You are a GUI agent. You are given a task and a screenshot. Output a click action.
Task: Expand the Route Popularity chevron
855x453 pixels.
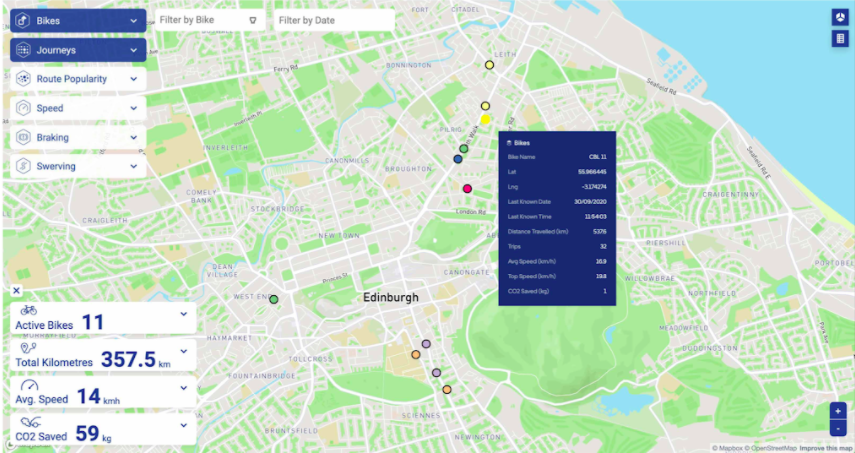point(134,79)
